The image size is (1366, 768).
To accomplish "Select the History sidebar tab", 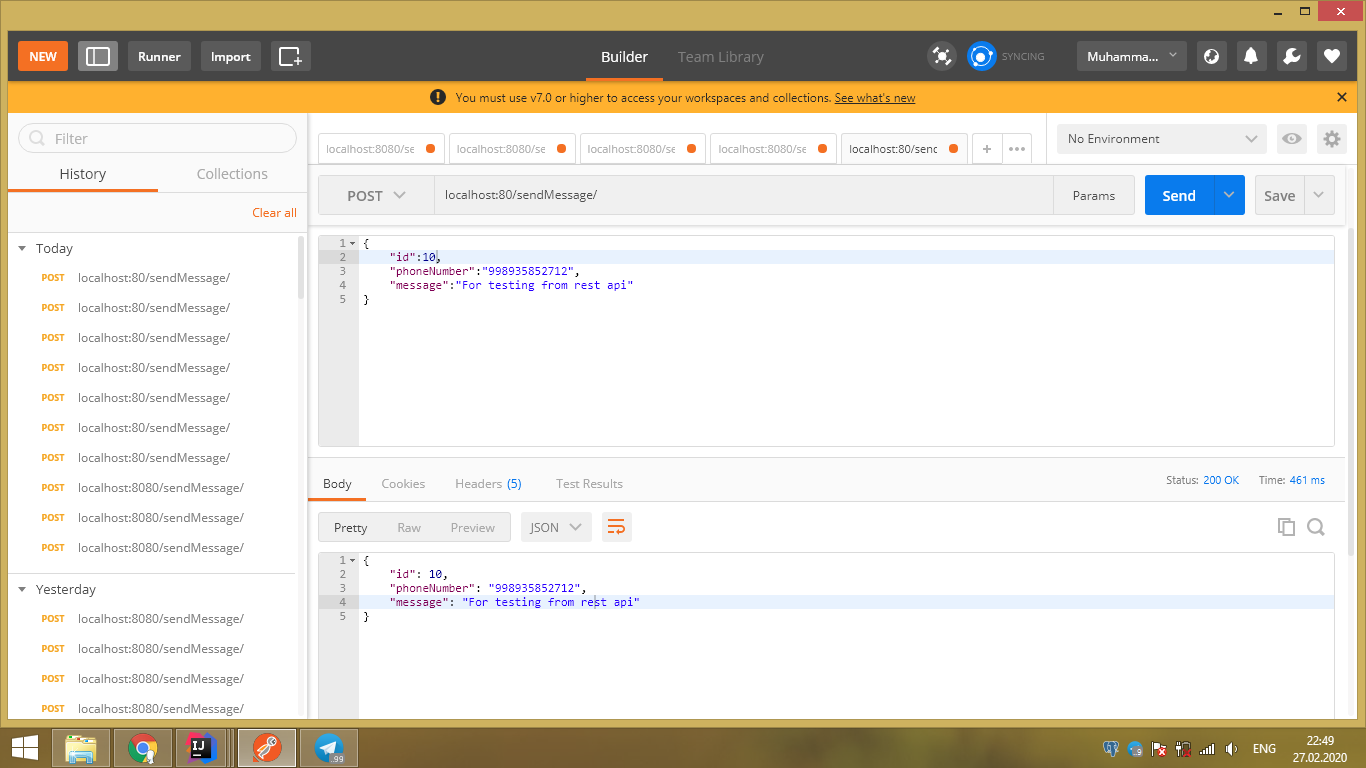I will (x=82, y=173).
